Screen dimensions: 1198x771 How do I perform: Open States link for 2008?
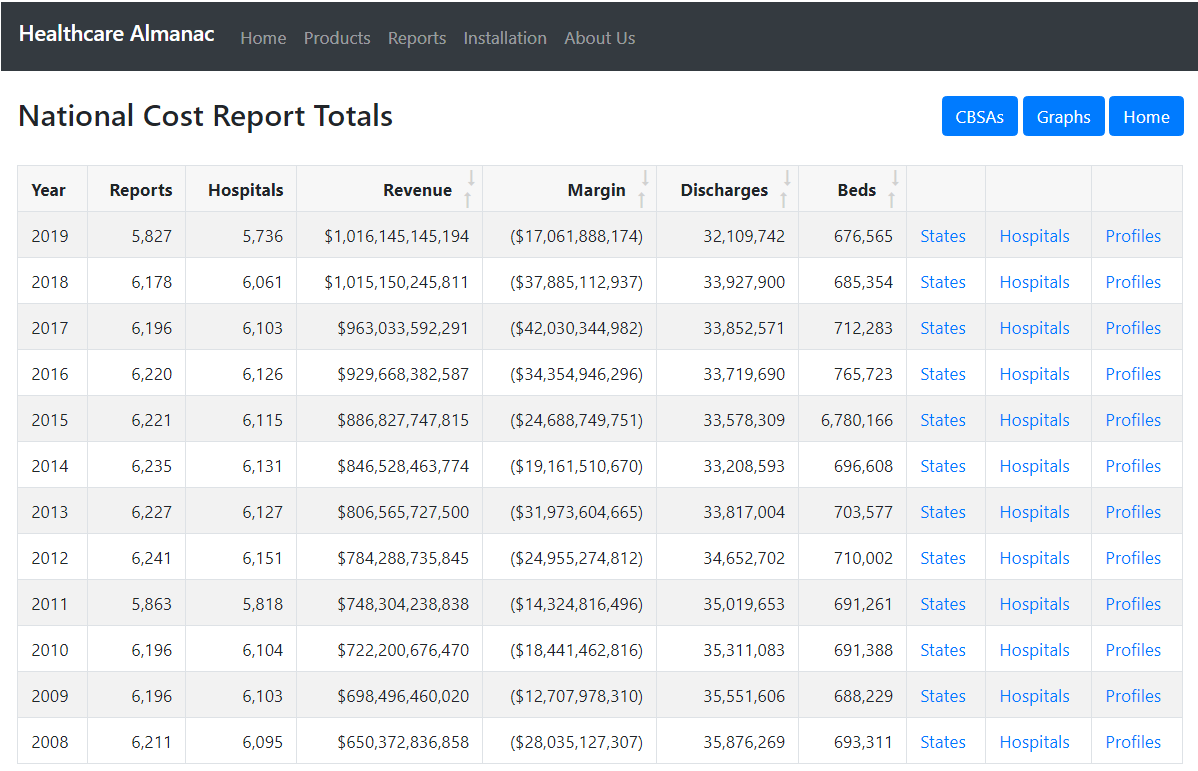[943, 741]
